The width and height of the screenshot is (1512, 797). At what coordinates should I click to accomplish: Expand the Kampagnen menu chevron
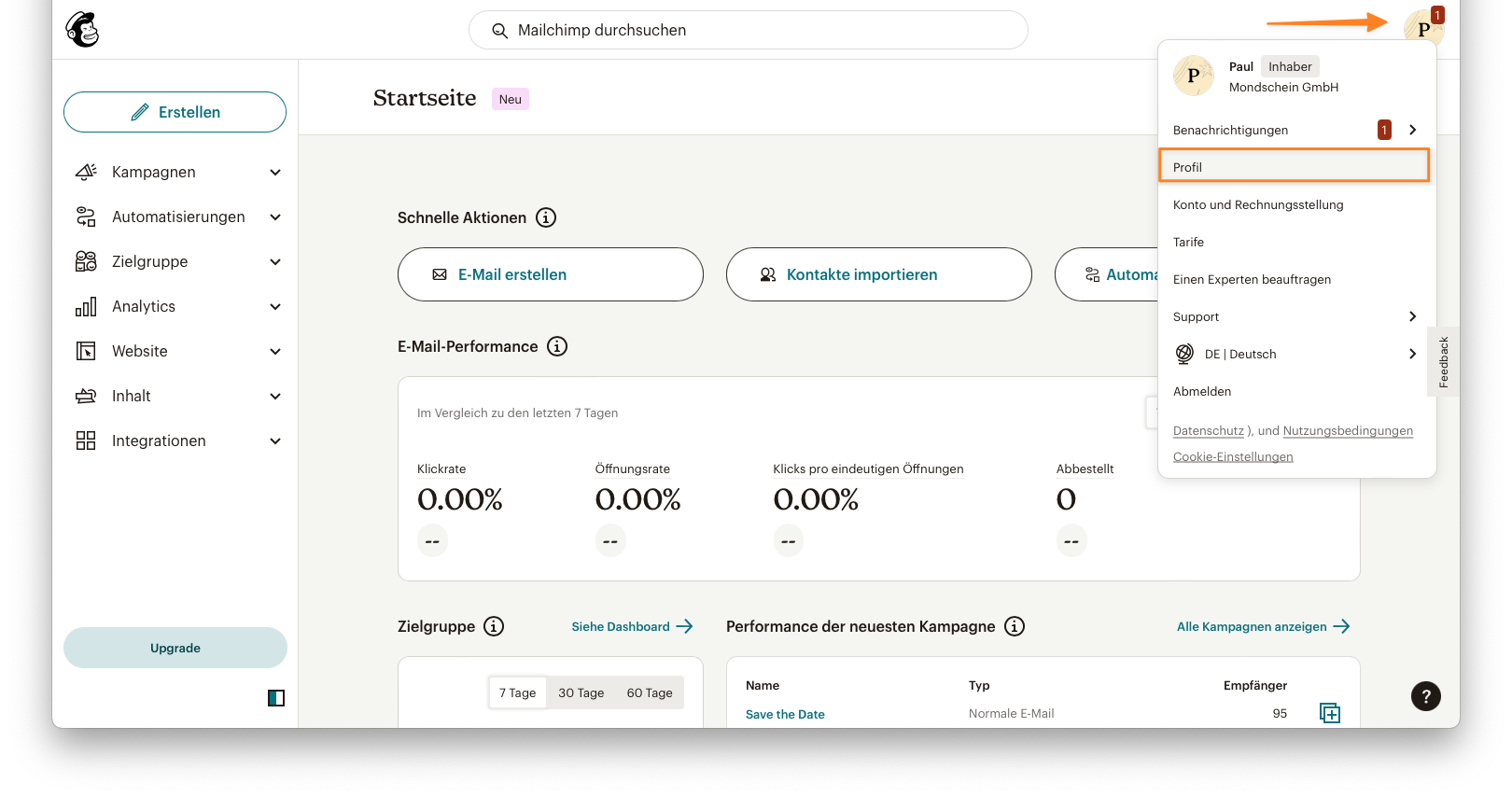tap(275, 172)
